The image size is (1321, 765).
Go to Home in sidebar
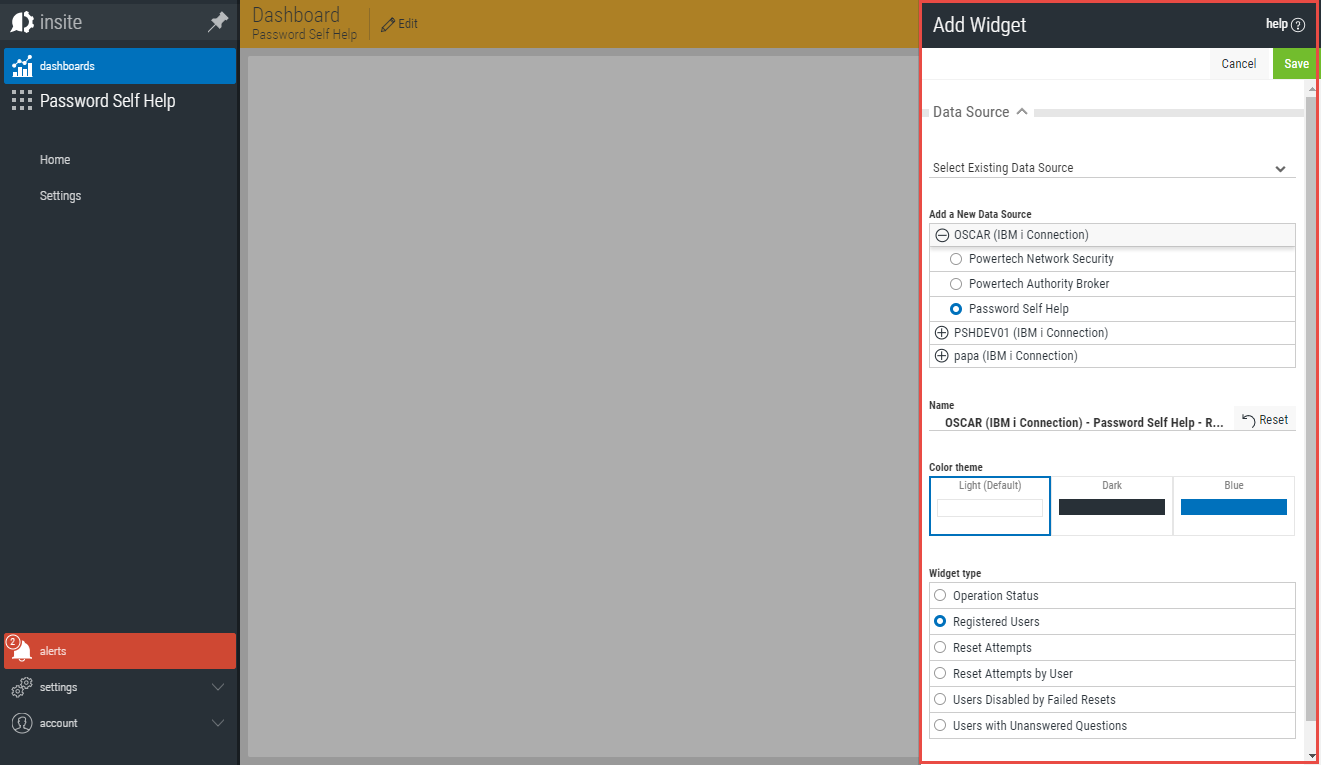coord(55,160)
